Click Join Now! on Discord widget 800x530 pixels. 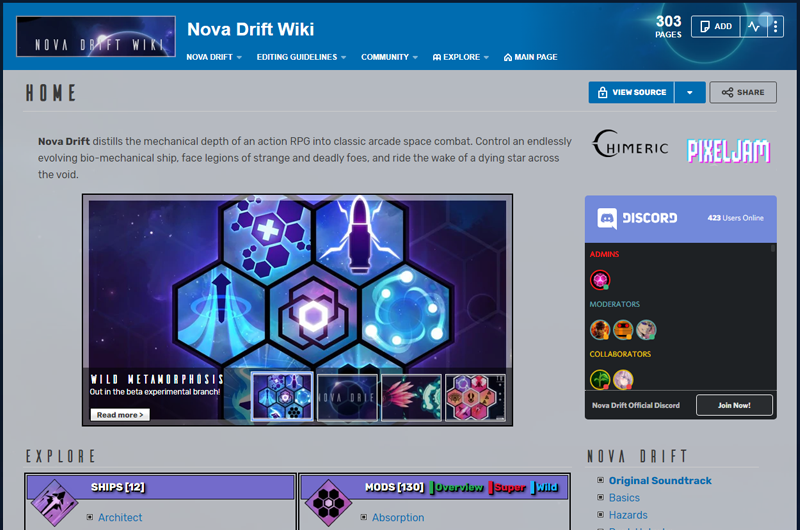(734, 405)
